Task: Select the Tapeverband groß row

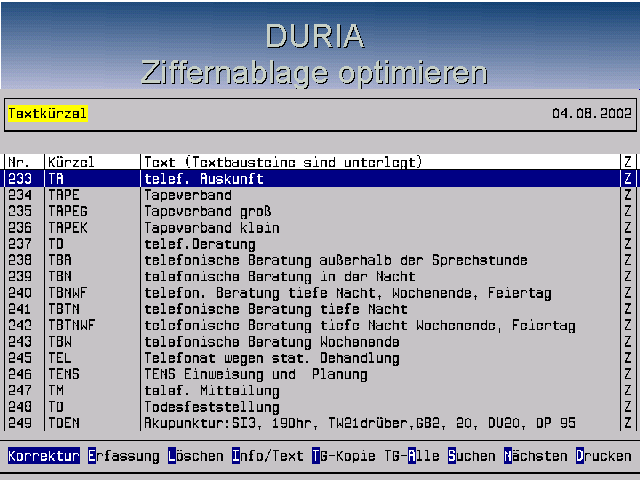Action: pos(320,211)
